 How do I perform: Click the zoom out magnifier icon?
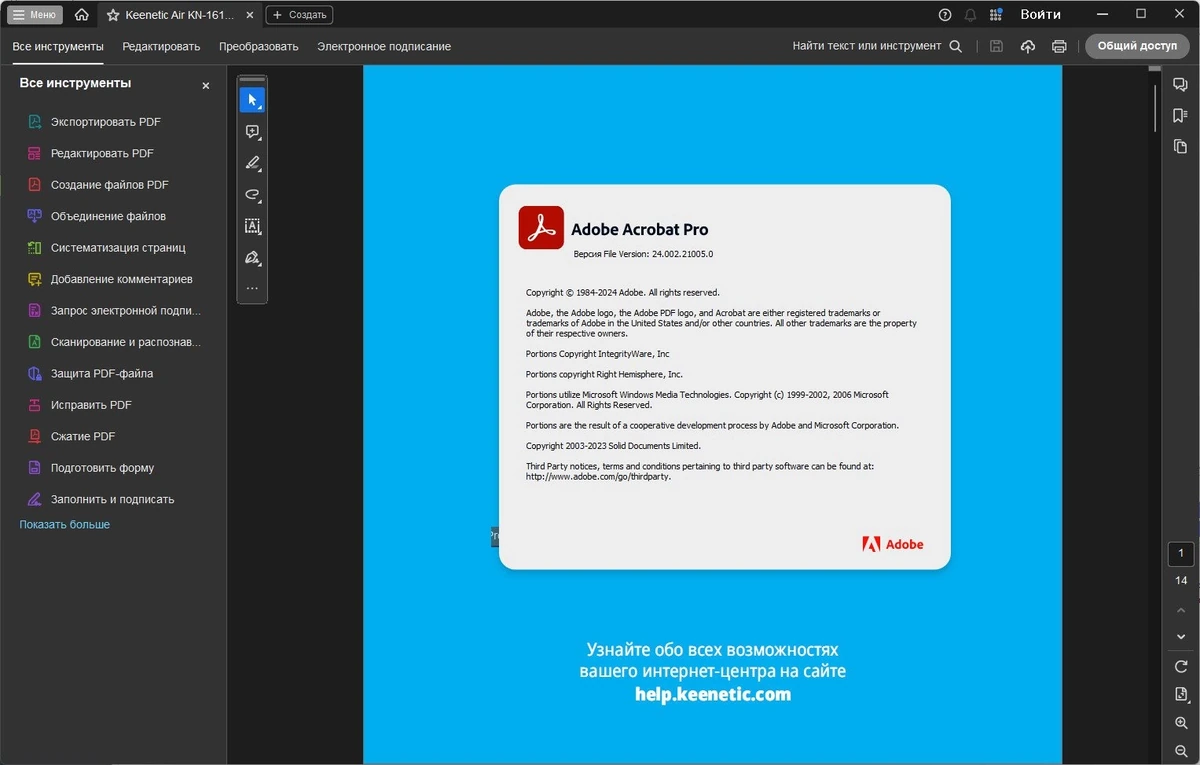[x=1181, y=751]
